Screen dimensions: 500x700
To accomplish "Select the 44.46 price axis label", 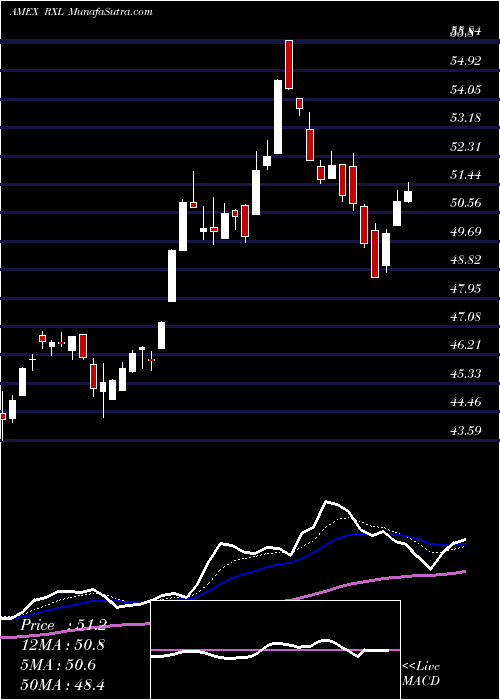I will coord(466,402).
